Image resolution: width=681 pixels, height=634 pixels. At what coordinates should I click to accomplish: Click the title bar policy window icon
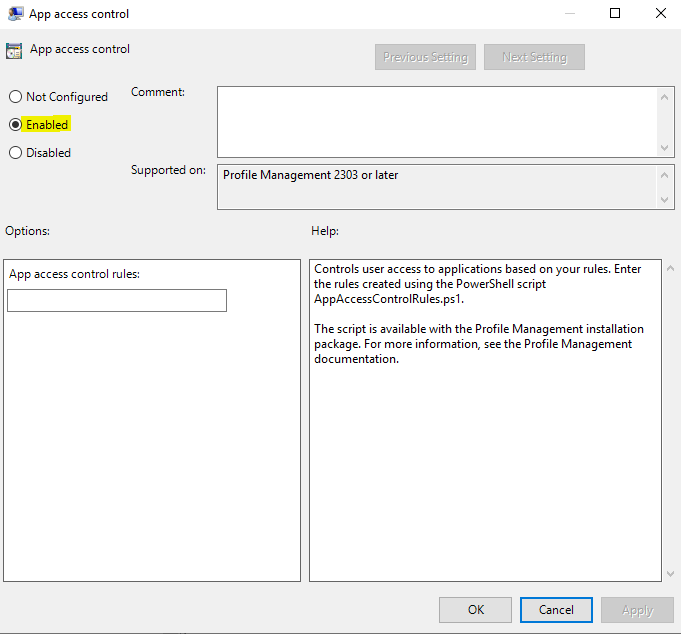click(15, 14)
